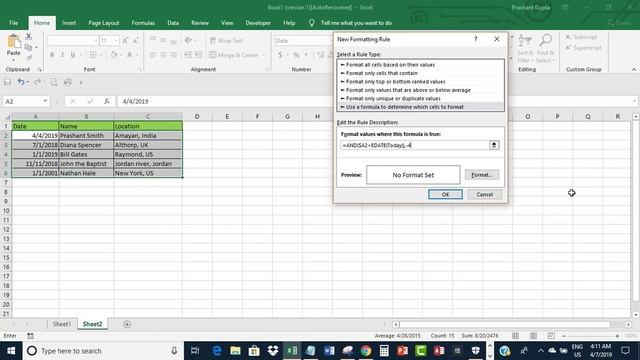Click the Redo arrow icon
Image resolution: width=640 pixels, height=360 pixels.
(x=37, y=82)
